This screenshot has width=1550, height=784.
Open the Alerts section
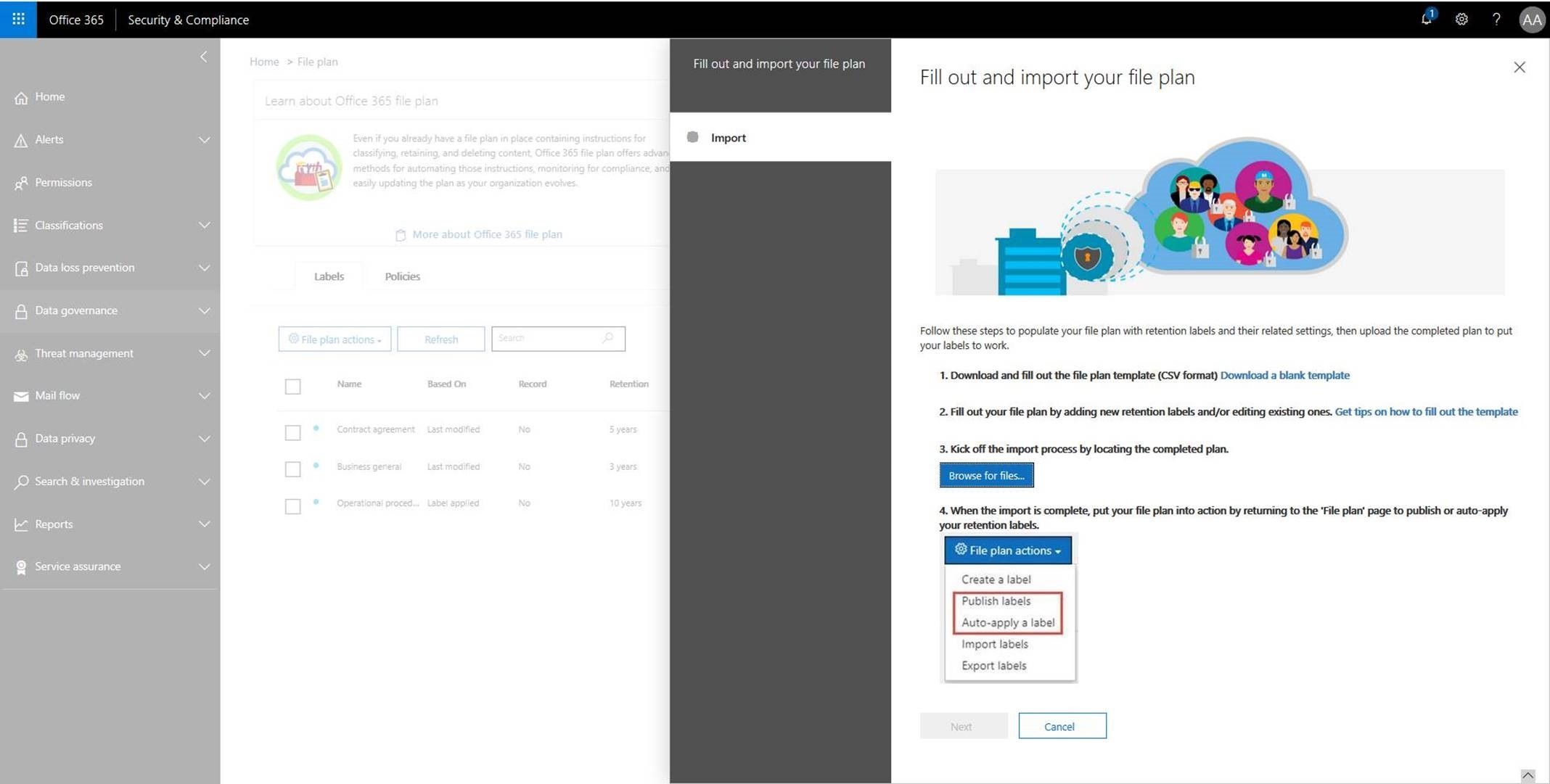tap(49, 139)
